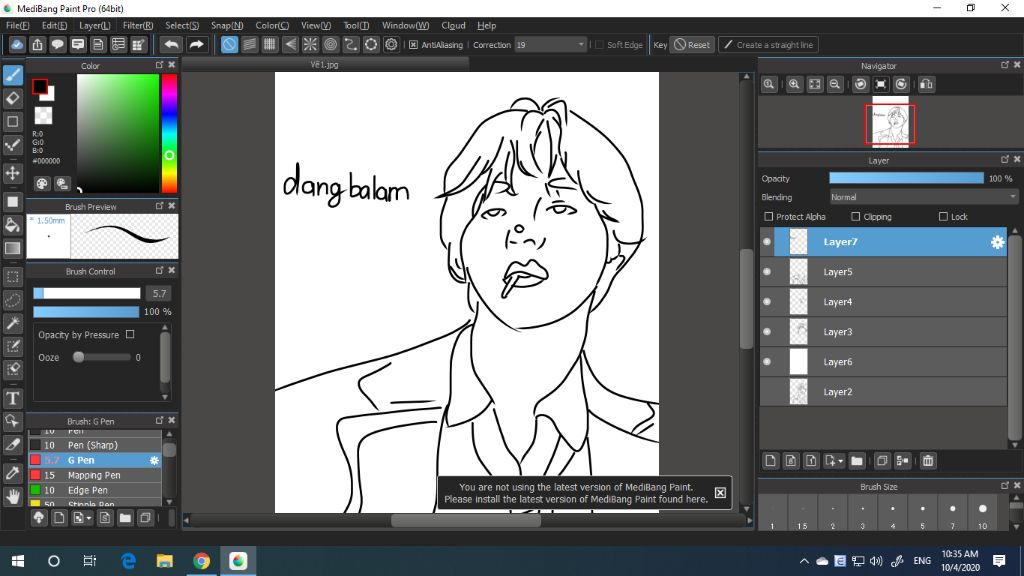
Task: Open the View menu
Action: 315,25
